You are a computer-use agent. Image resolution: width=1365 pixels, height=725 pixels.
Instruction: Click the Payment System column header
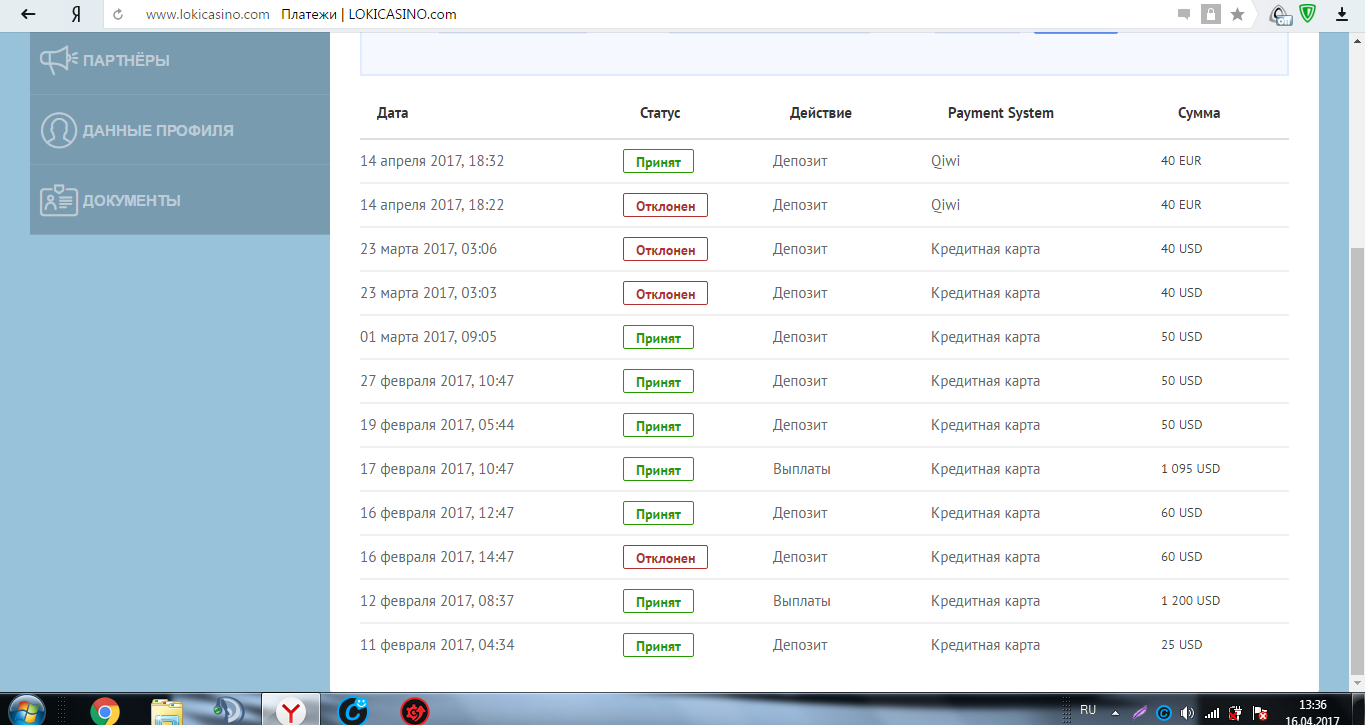click(1001, 113)
